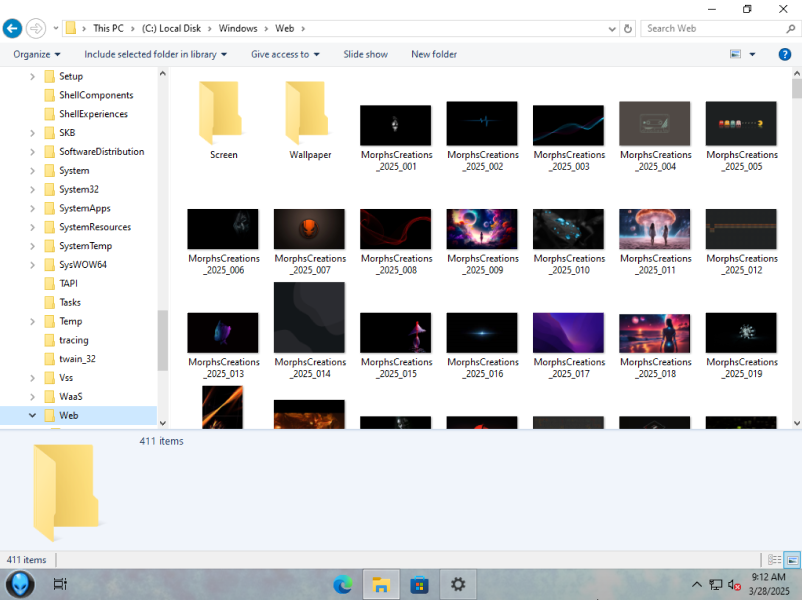
Task: Click the MorphsCreations_2025_016 file name
Action: point(483,368)
